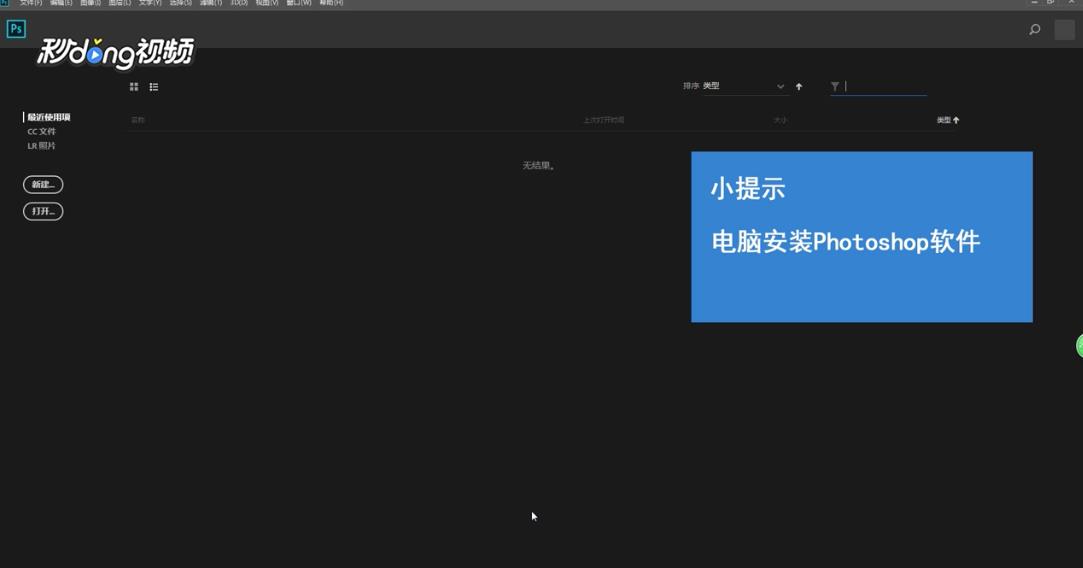The height and width of the screenshot is (568, 1083).
Task: Open the 排序 类型 sort dropdown
Action: [x=743, y=86]
